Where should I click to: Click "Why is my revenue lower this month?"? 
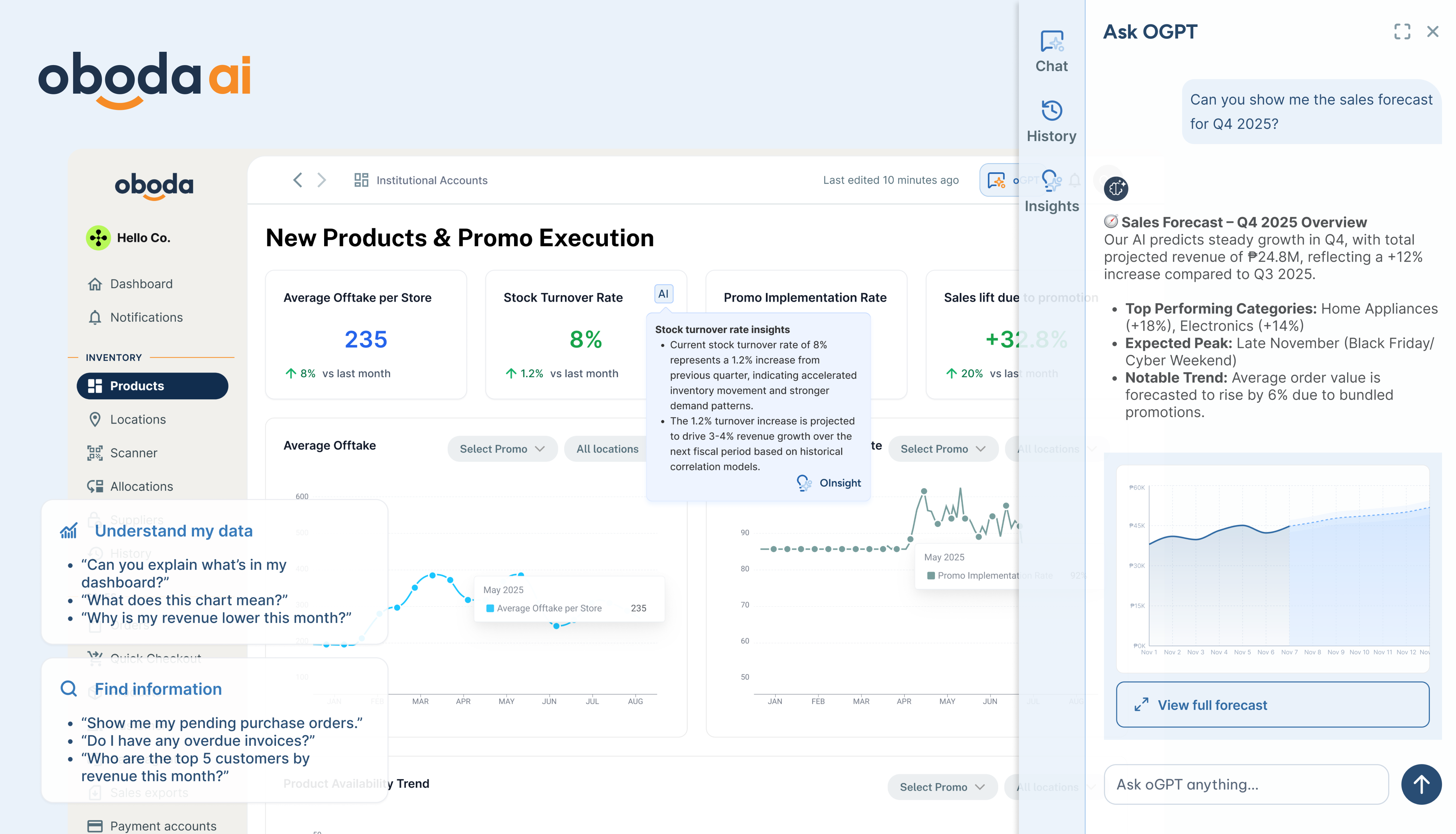point(216,618)
